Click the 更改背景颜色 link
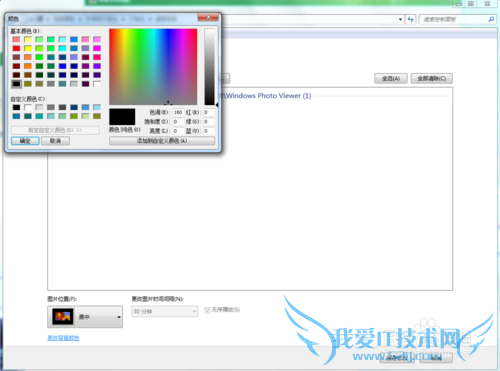Screen dimensions: 500x371 coord(63,338)
